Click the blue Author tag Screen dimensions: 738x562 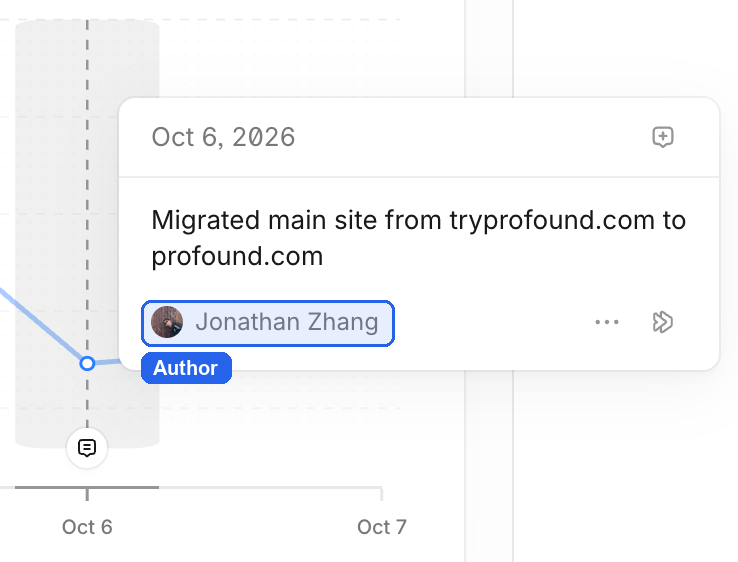pyautogui.click(x=186, y=368)
